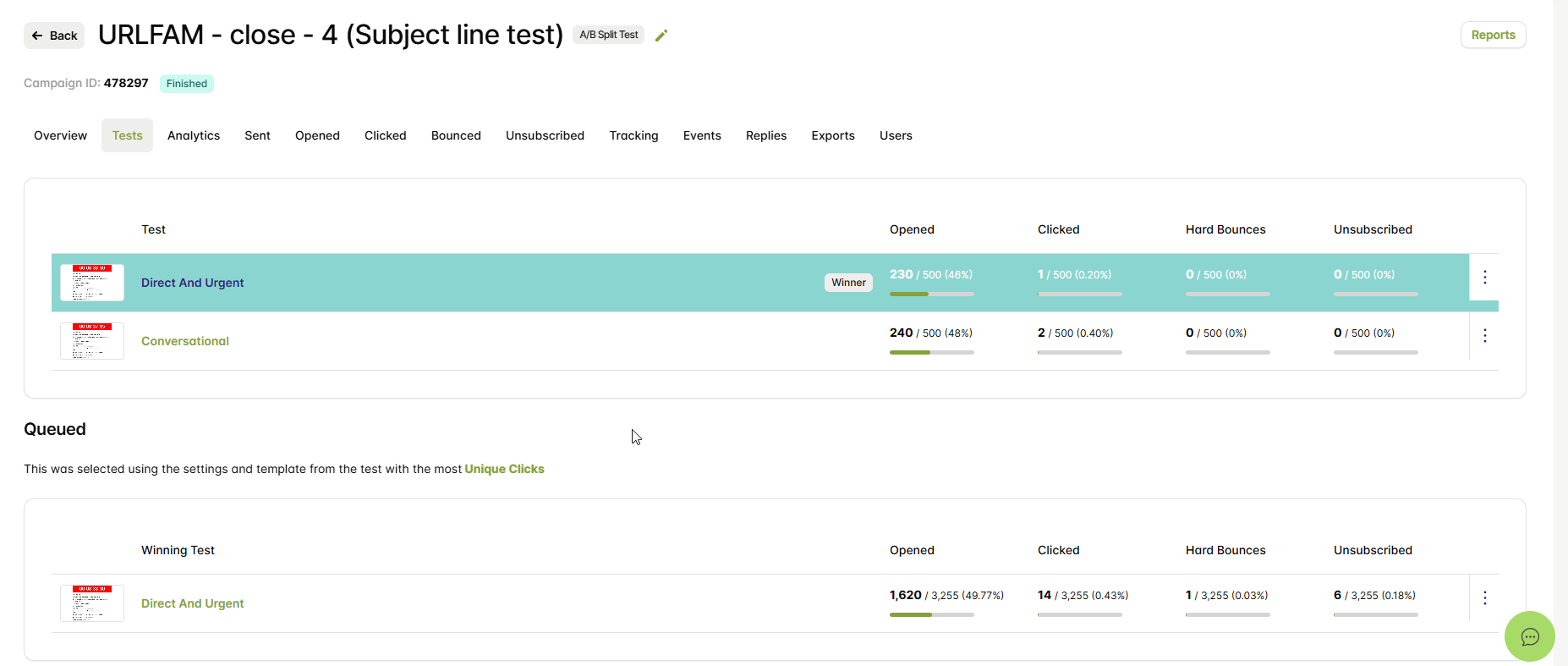The height and width of the screenshot is (666, 1568).
Task: Click the thumbnail of the winner test row
Action: pos(92,283)
